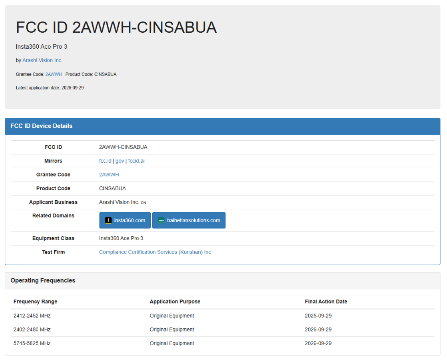Open the gov mirror link
Viewport: 447px width, 360px height.
coord(120,161)
